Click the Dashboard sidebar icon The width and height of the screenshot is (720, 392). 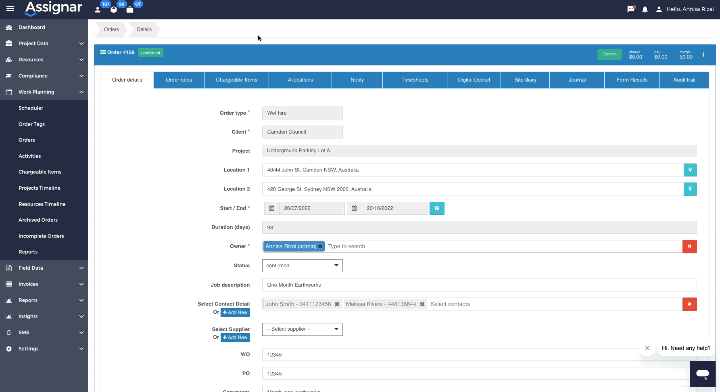click(x=9, y=28)
